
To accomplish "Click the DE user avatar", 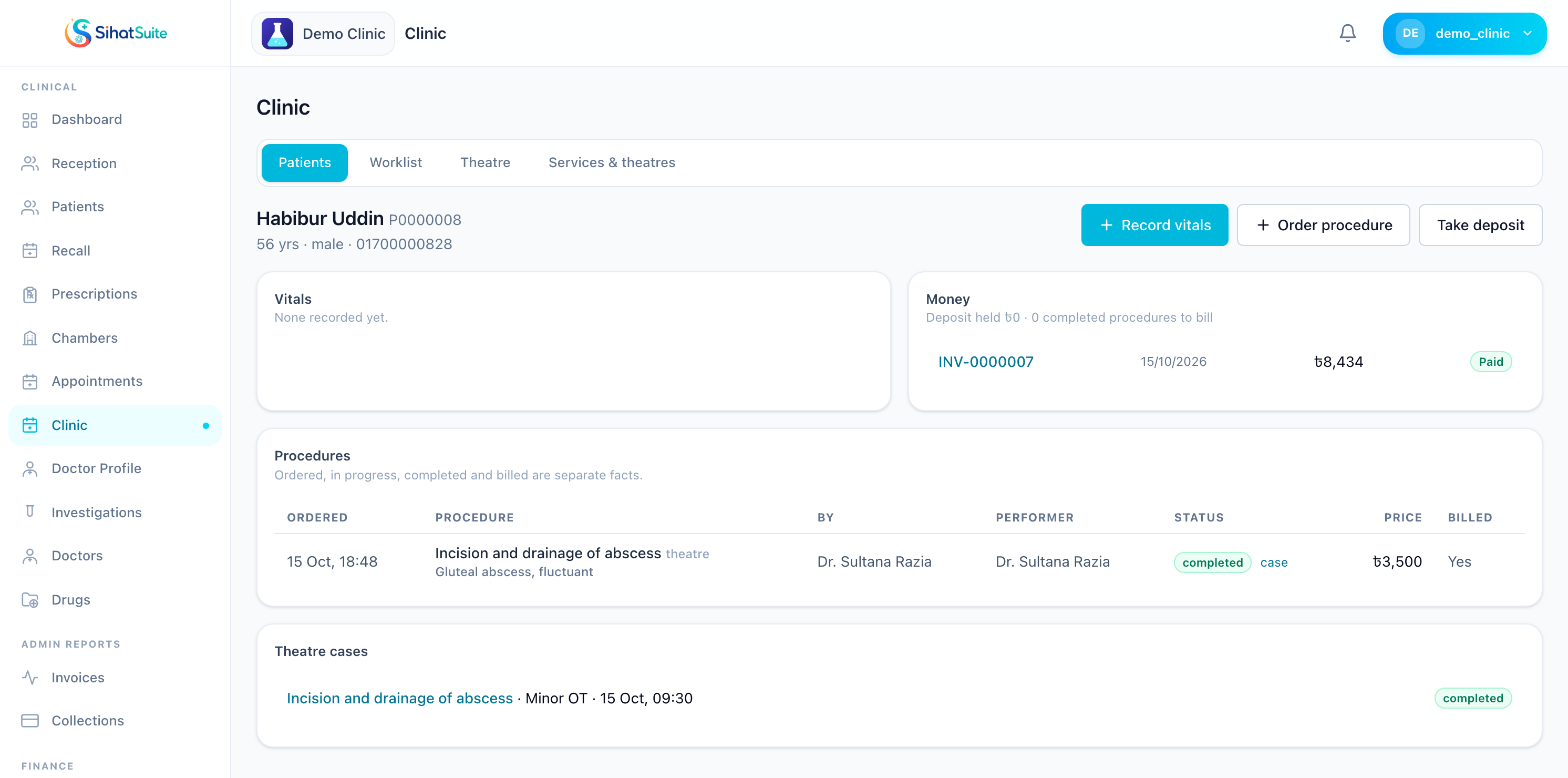I will coord(1410,34).
